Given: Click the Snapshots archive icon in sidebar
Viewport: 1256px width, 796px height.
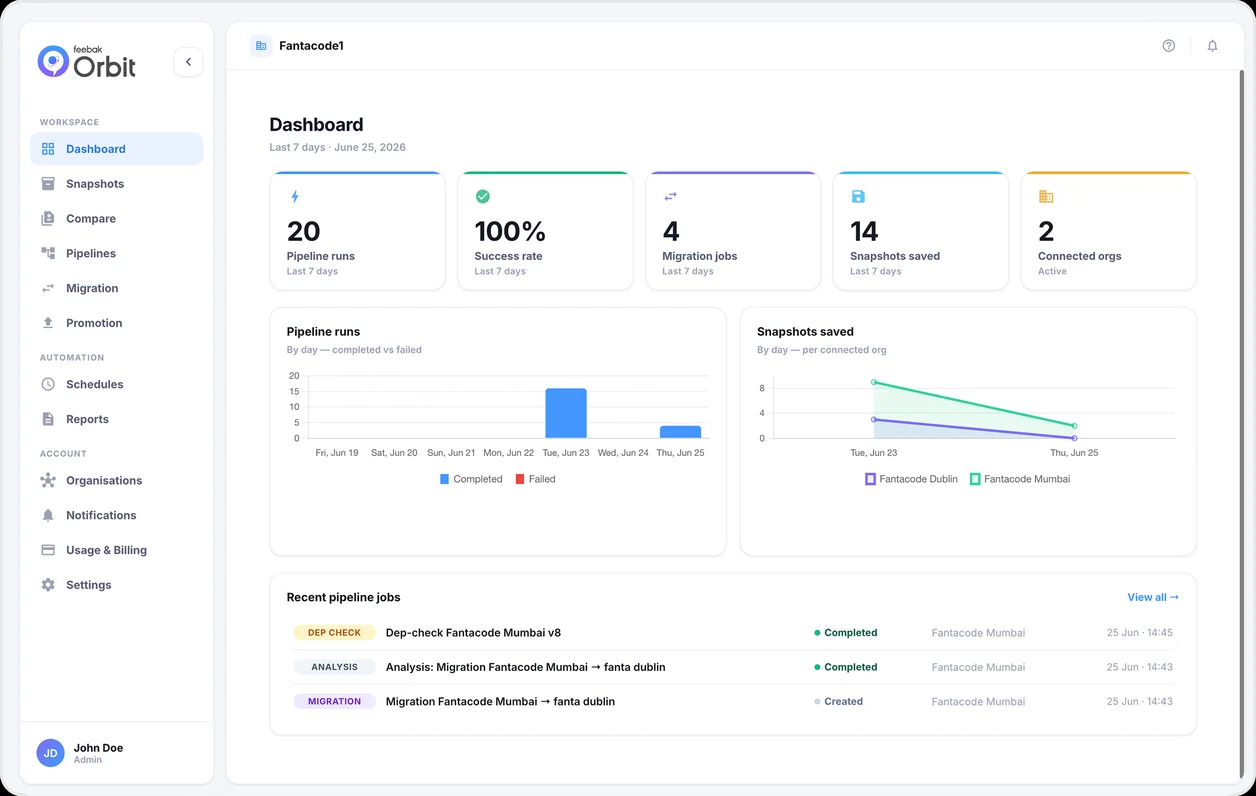Looking at the screenshot, I should point(48,184).
